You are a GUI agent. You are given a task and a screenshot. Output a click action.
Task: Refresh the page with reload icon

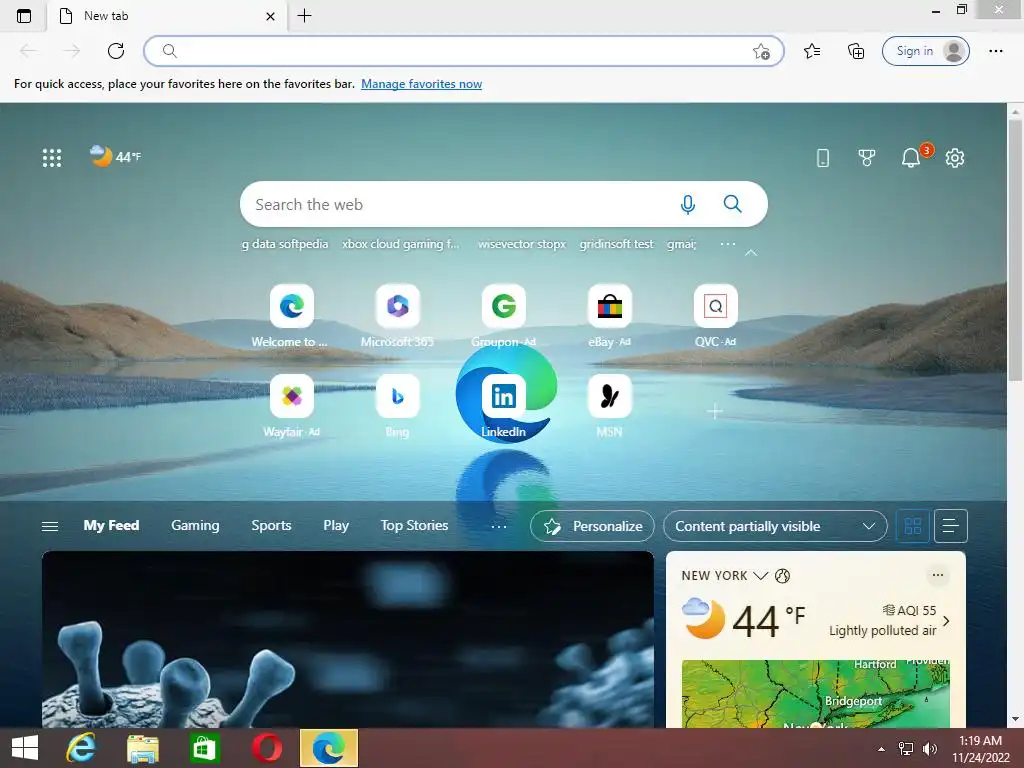pyautogui.click(x=116, y=51)
